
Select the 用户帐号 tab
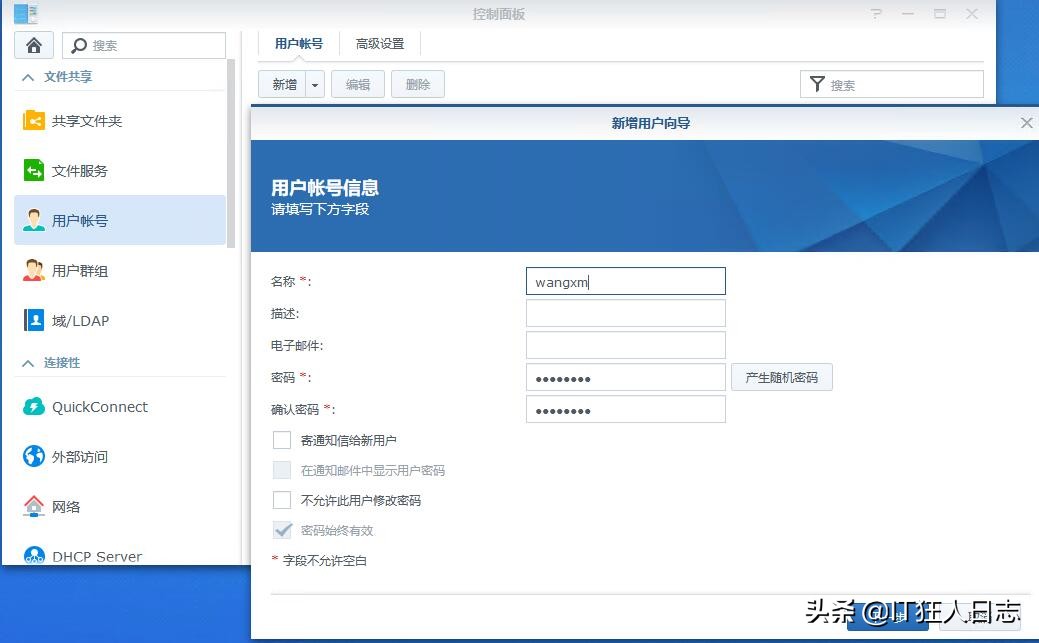(298, 43)
